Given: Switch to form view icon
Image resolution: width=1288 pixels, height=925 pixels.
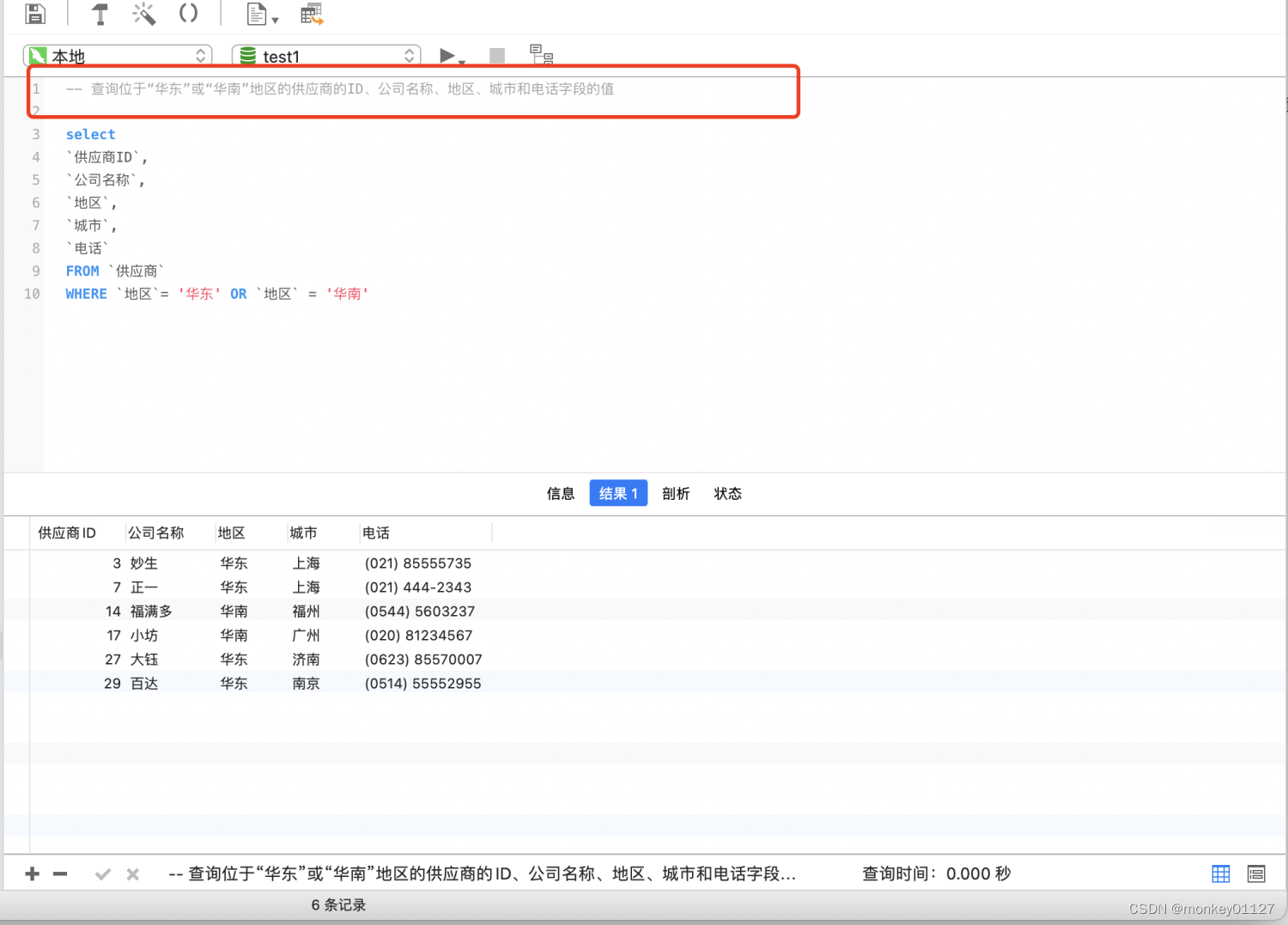Looking at the screenshot, I should (1256, 874).
